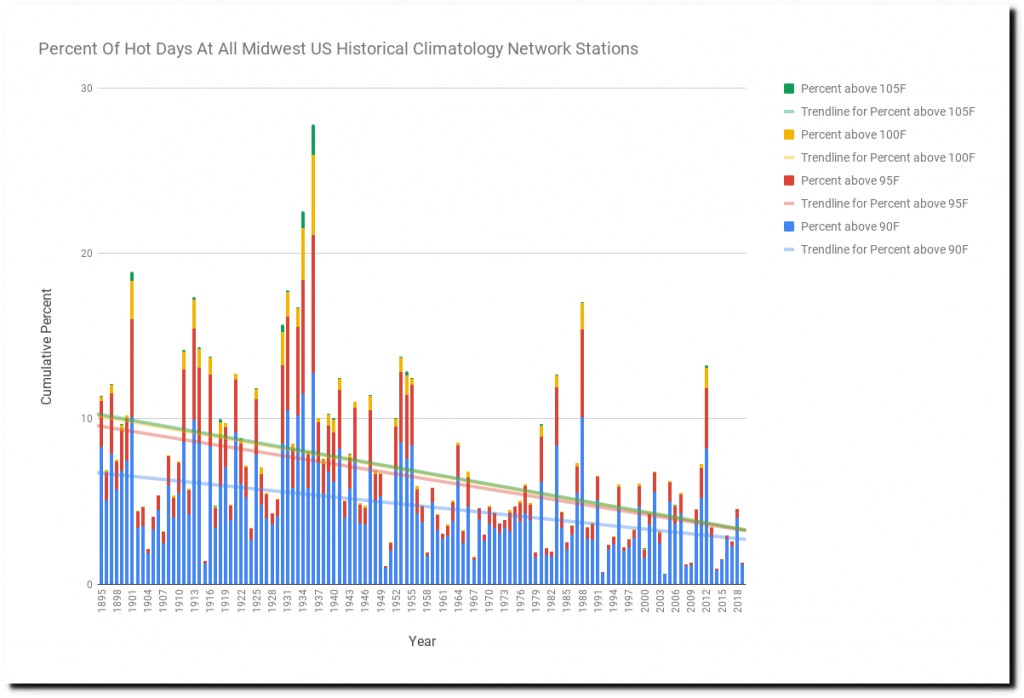Click the red Percent above 95F legend swatch
Image resolution: width=1024 pixels, height=698 pixels.
pos(788,181)
